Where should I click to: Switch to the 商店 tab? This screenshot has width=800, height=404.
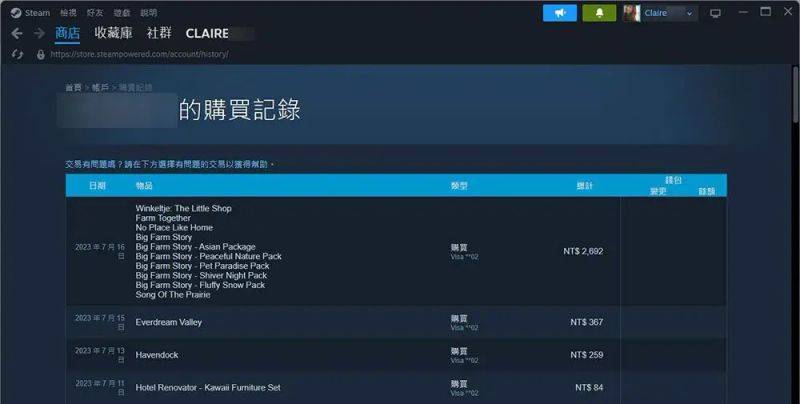click(67, 34)
